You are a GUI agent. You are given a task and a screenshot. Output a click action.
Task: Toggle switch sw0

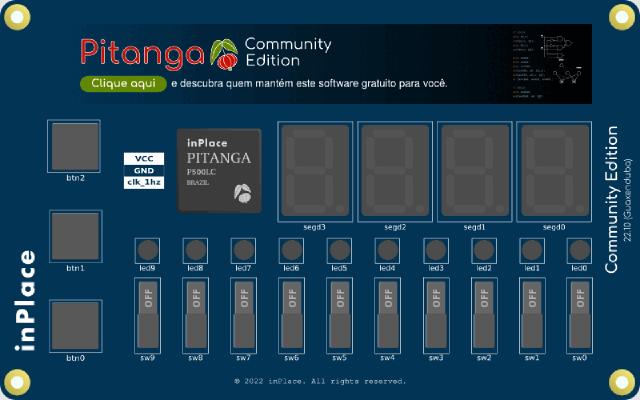coord(580,315)
